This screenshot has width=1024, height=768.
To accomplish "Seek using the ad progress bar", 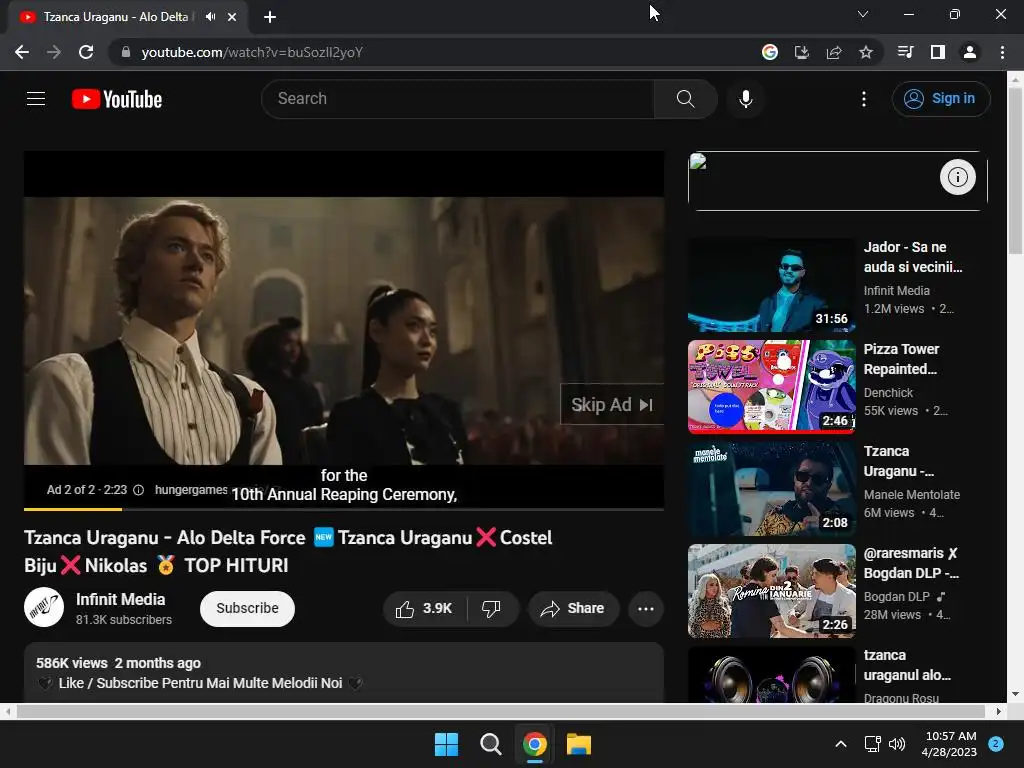I will tap(344, 509).
